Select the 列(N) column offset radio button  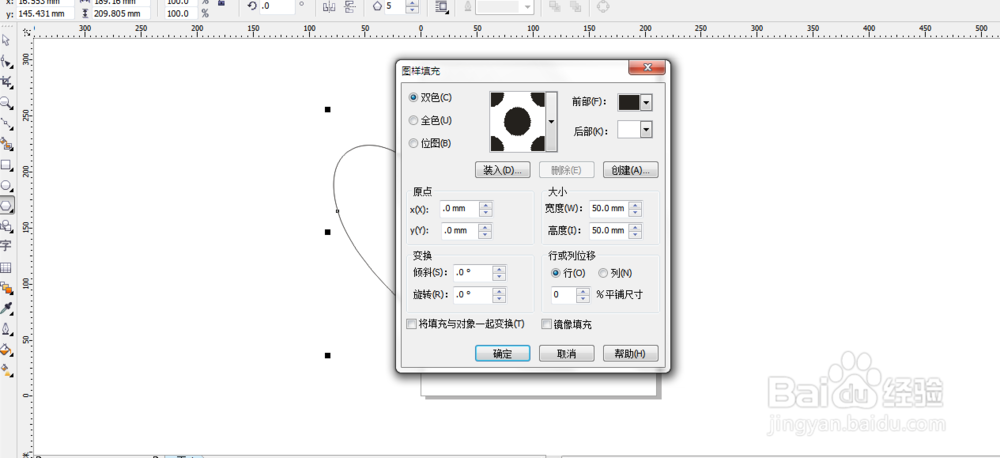pyautogui.click(x=603, y=273)
